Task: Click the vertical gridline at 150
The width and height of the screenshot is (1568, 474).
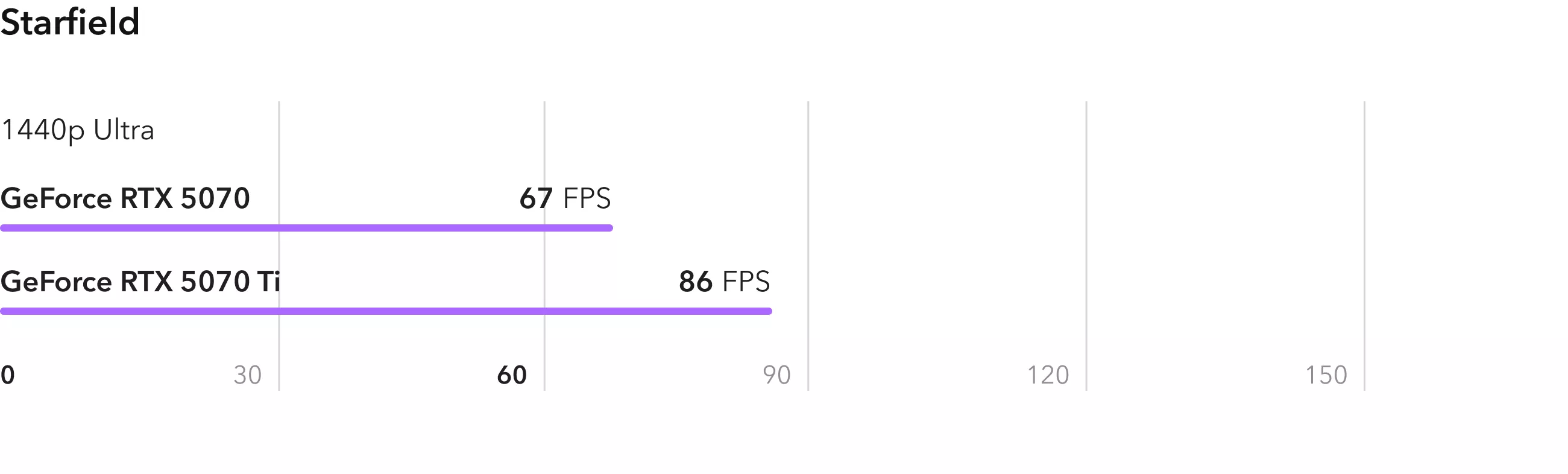Action: click(x=1365, y=246)
